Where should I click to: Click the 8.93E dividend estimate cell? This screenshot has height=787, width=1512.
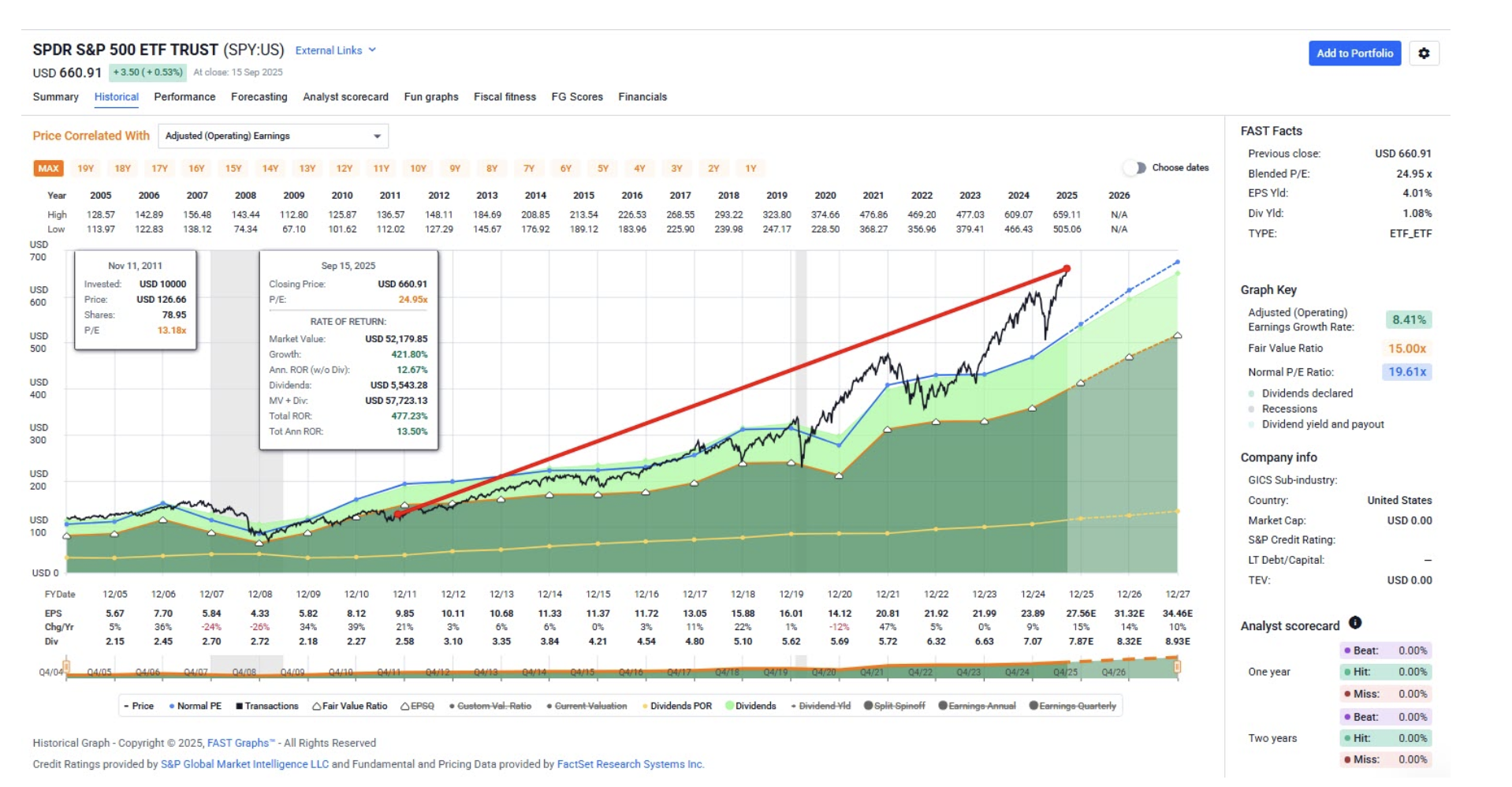tap(1177, 642)
